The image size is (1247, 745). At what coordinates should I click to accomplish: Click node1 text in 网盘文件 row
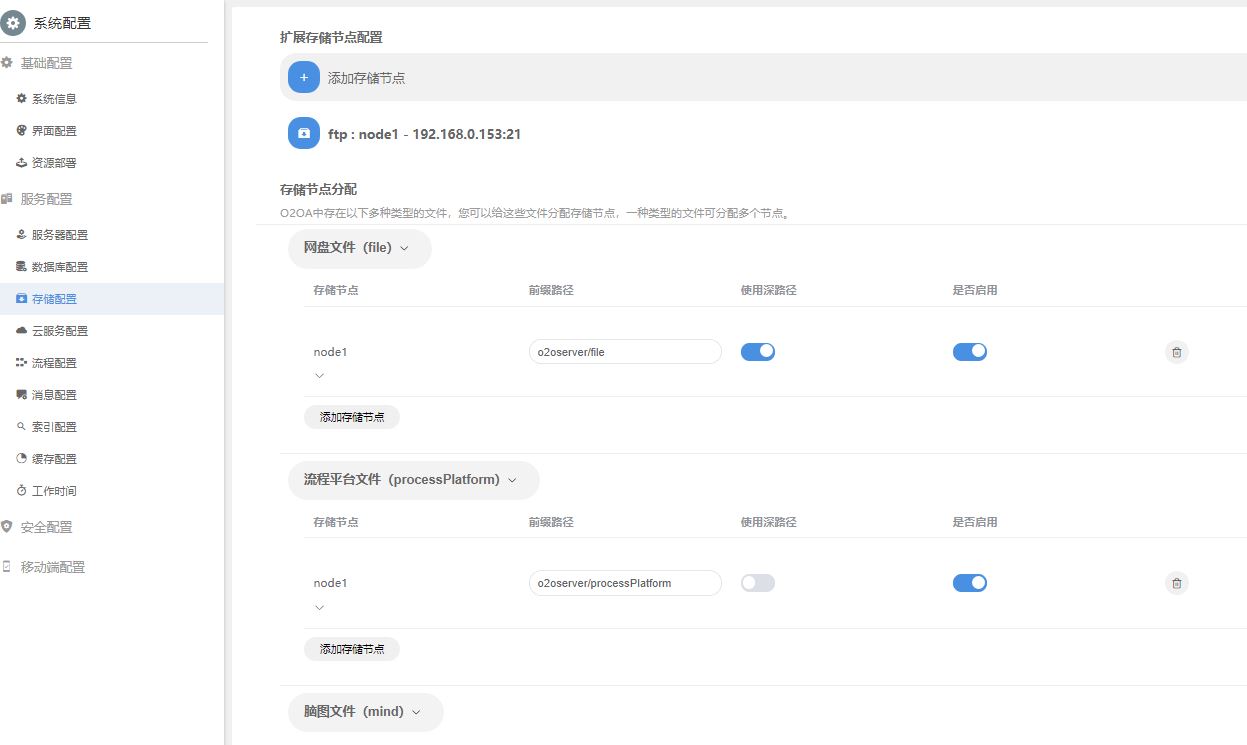[x=330, y=352]
